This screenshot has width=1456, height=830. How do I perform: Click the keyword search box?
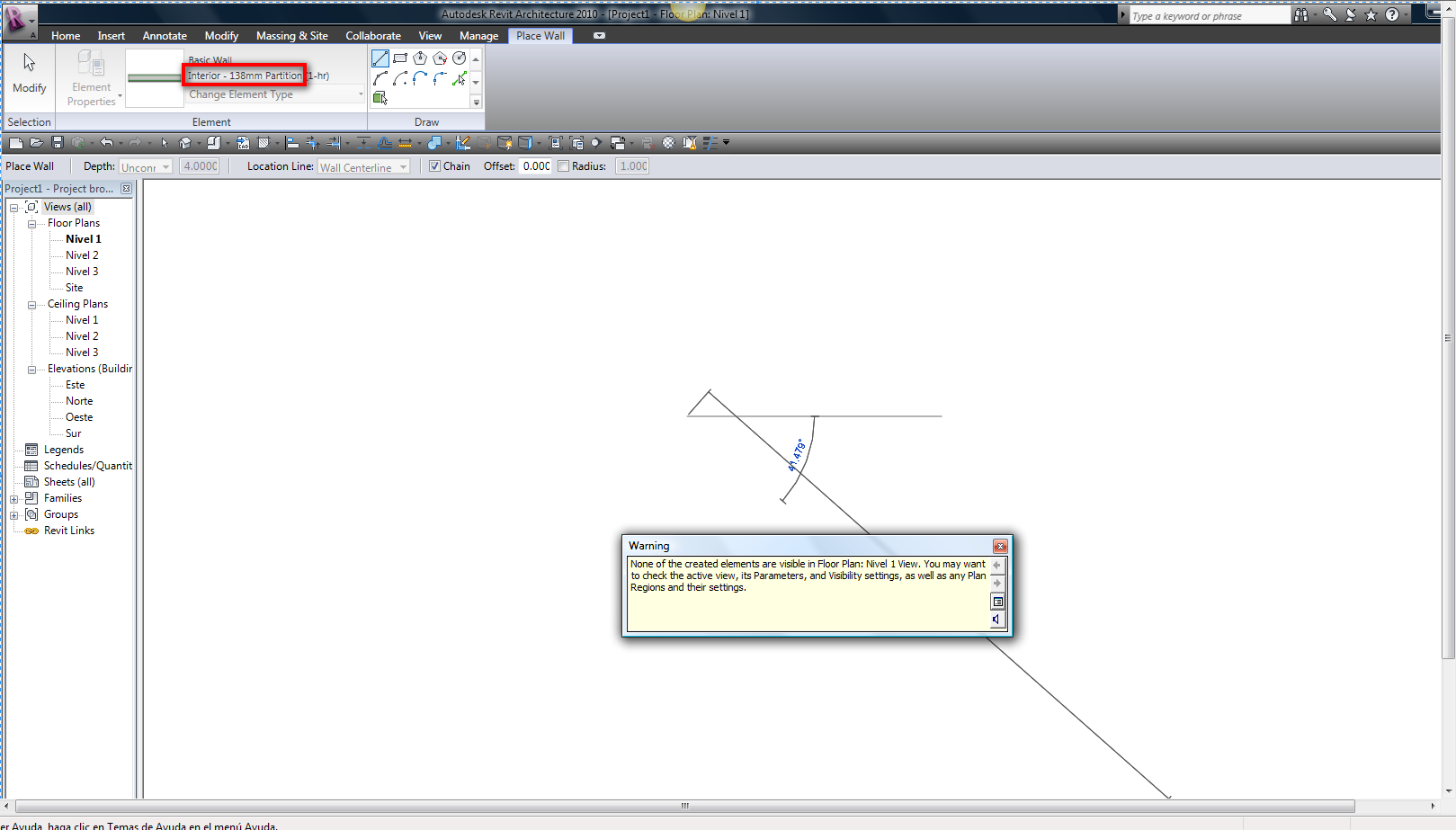(x=1210, y=15)
